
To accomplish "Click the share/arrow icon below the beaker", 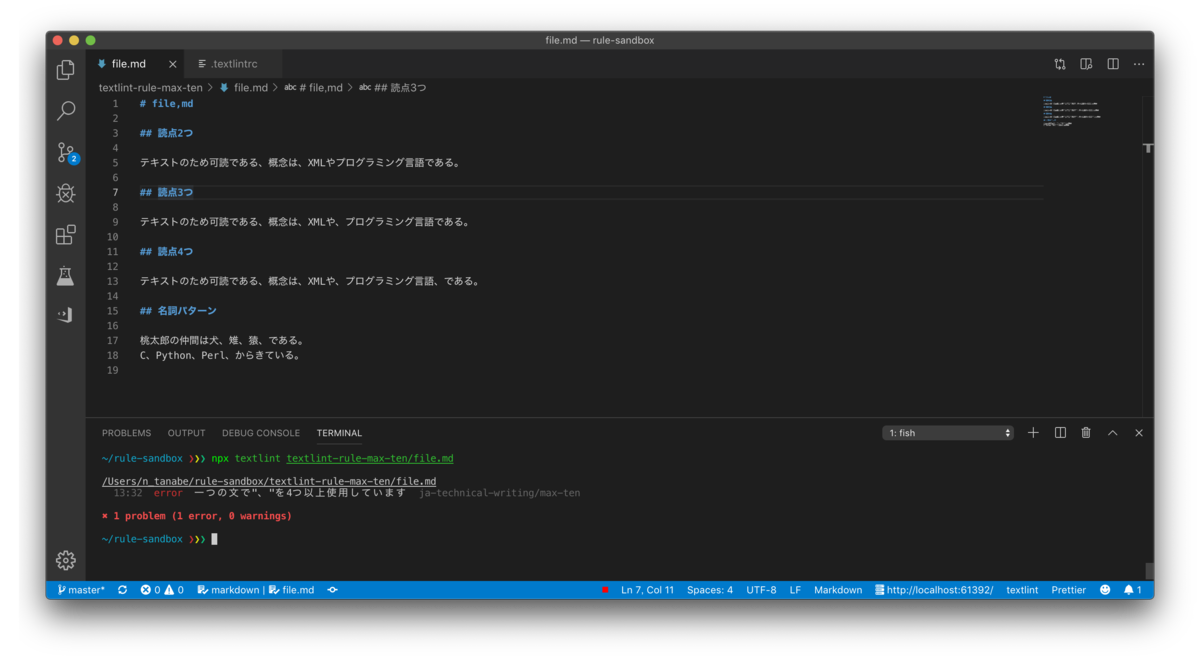I will (66, 315).
